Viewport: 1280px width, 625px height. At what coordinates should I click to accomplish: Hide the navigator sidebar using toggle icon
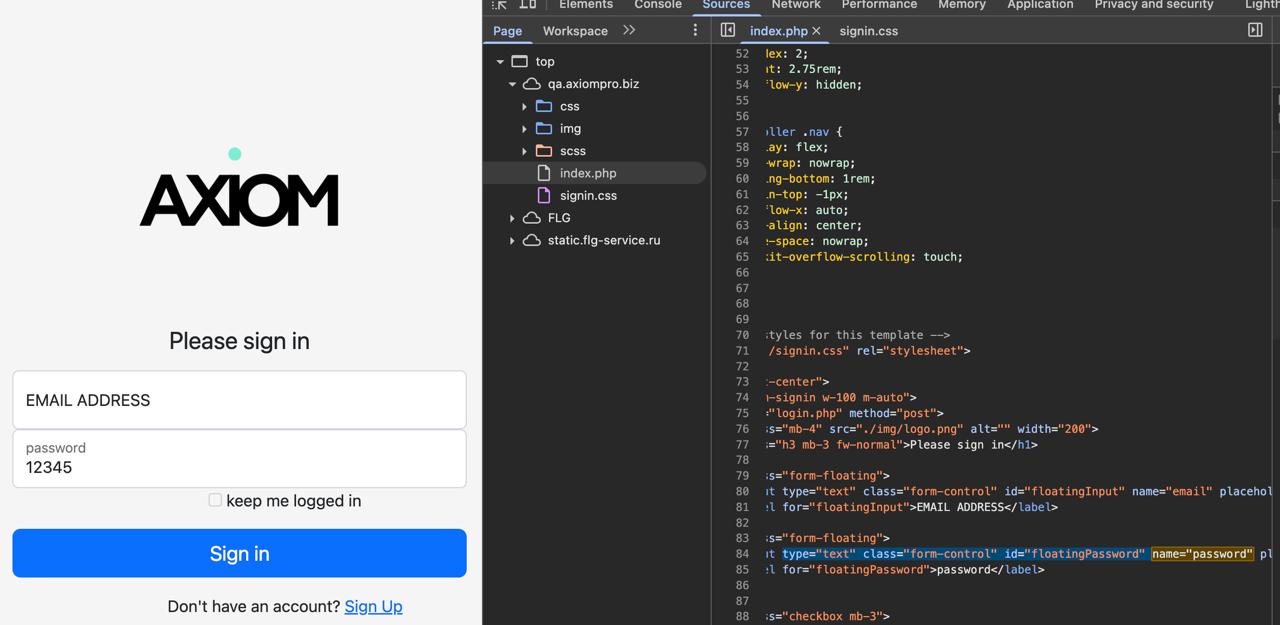point(728,31)
